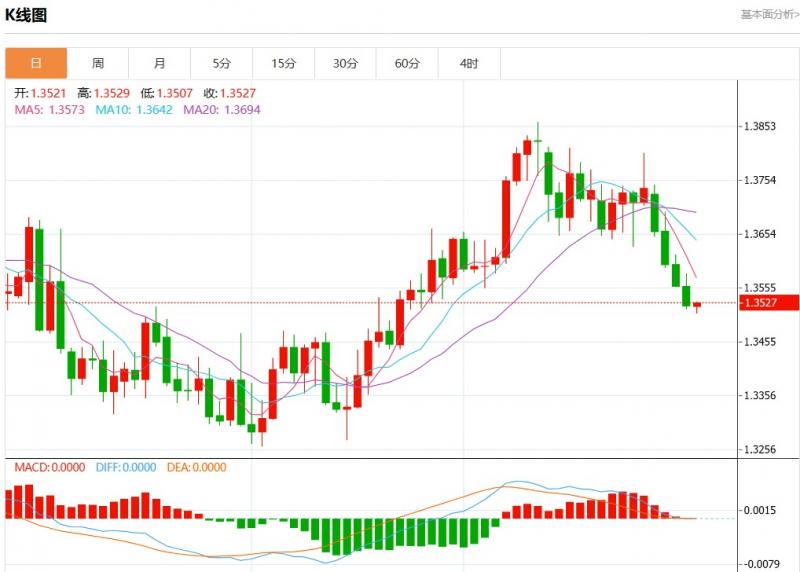Open the 5分 interval tab
800x572 pixels.
coord(222,63)
